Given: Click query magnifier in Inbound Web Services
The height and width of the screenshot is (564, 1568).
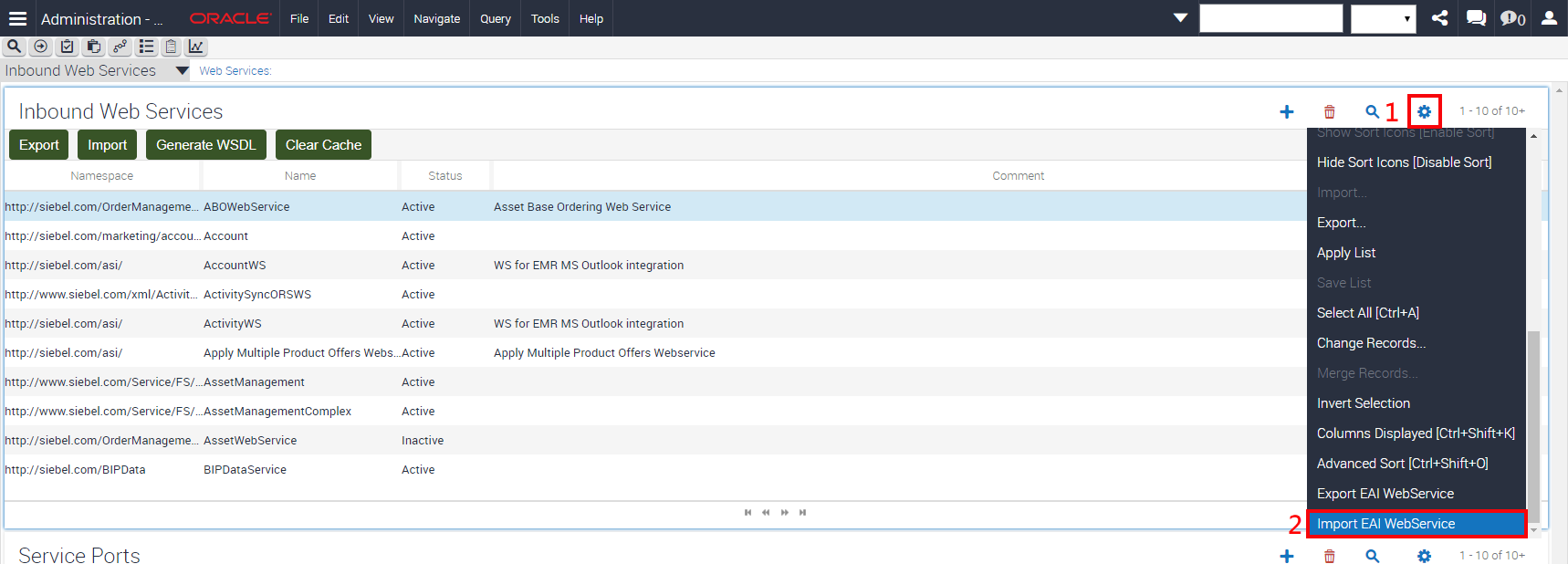Looking at the screenshot, I should click(1372, 111).
